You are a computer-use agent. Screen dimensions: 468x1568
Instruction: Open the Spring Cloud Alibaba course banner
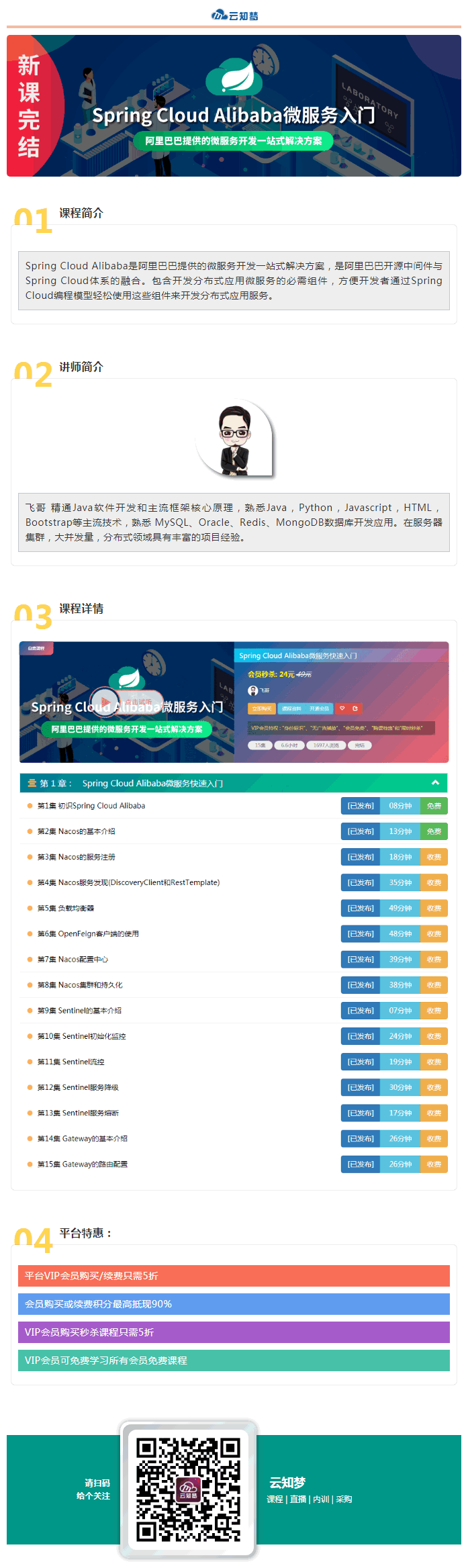coord(234,105)
